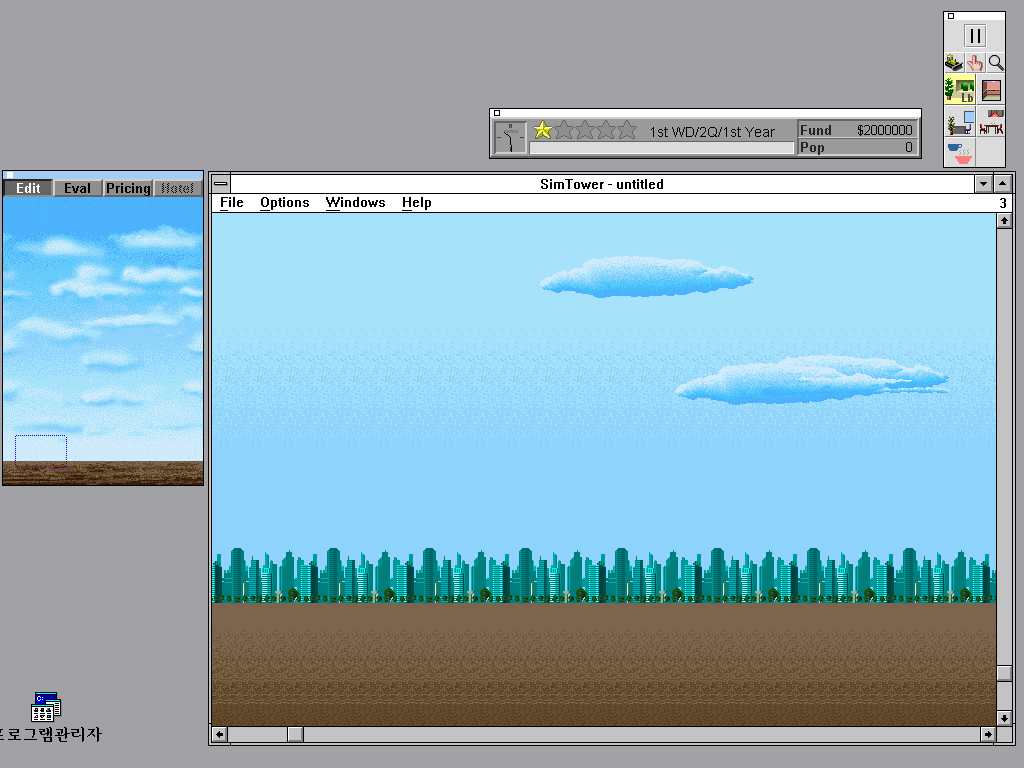Select the magnifying glass query tool
The image size is (1024, 768).
[996, 63]
